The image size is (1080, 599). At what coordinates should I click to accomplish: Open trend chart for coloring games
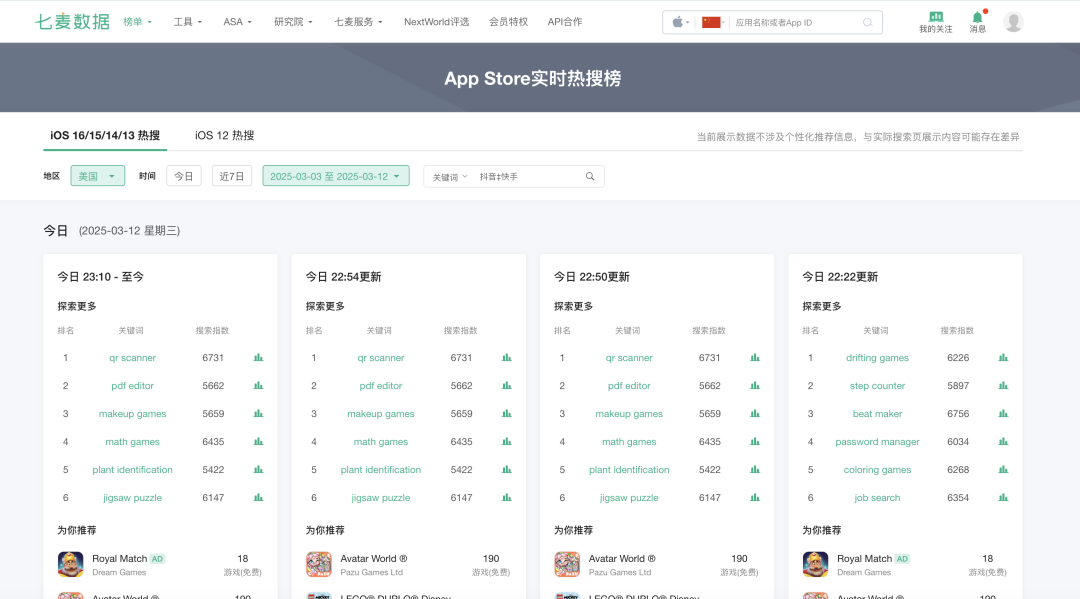pos(1004,470)
